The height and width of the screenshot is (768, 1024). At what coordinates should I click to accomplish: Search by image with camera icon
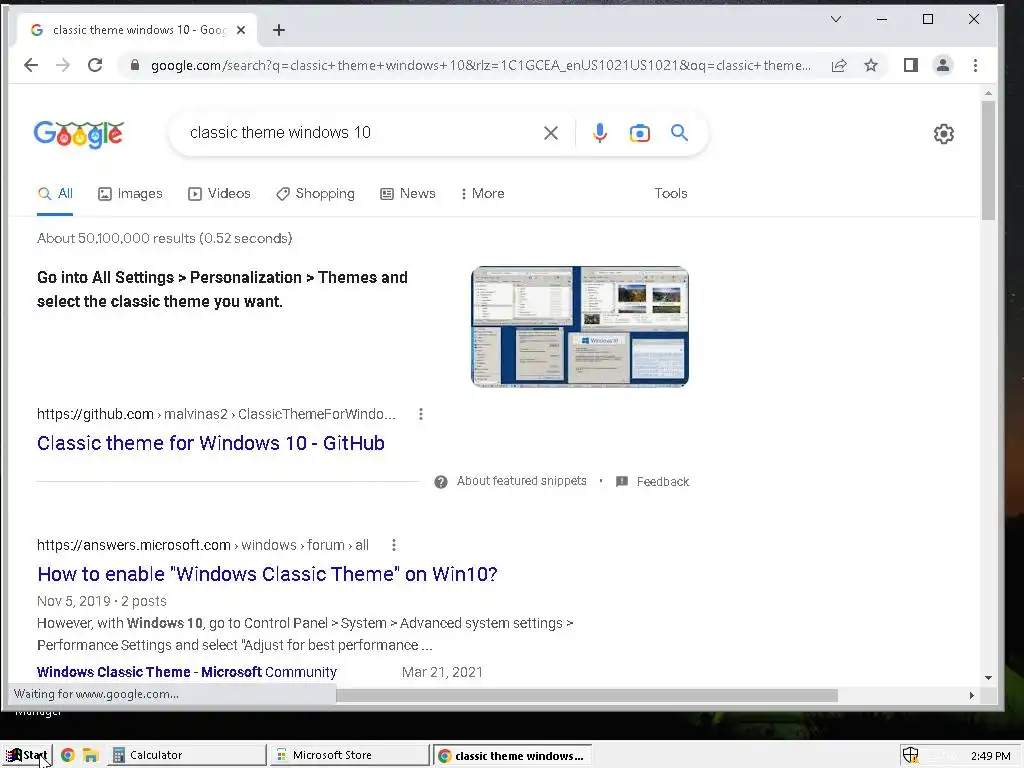point(639,133)
